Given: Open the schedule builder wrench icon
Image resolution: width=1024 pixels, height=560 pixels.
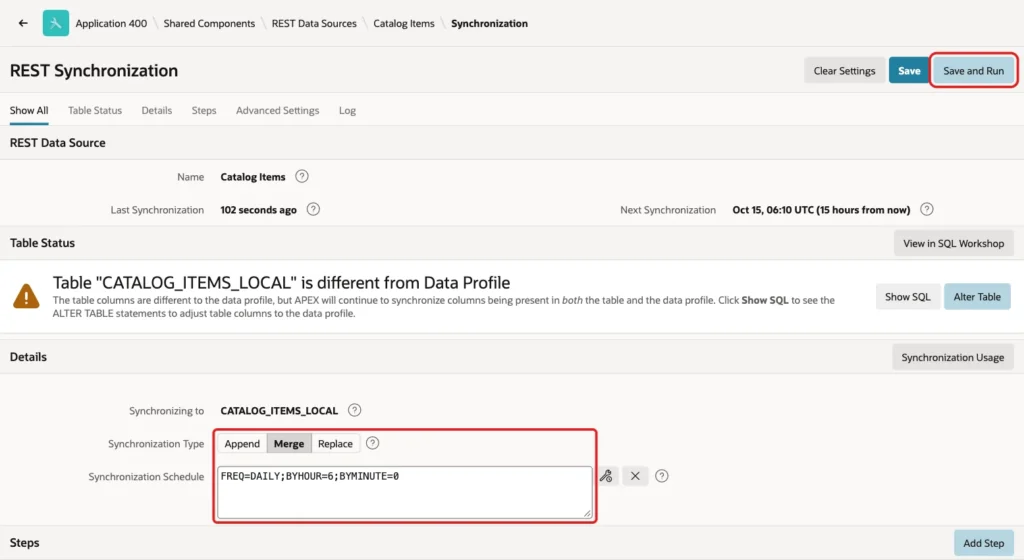Looking at the screenshot, I should [607, 476].
